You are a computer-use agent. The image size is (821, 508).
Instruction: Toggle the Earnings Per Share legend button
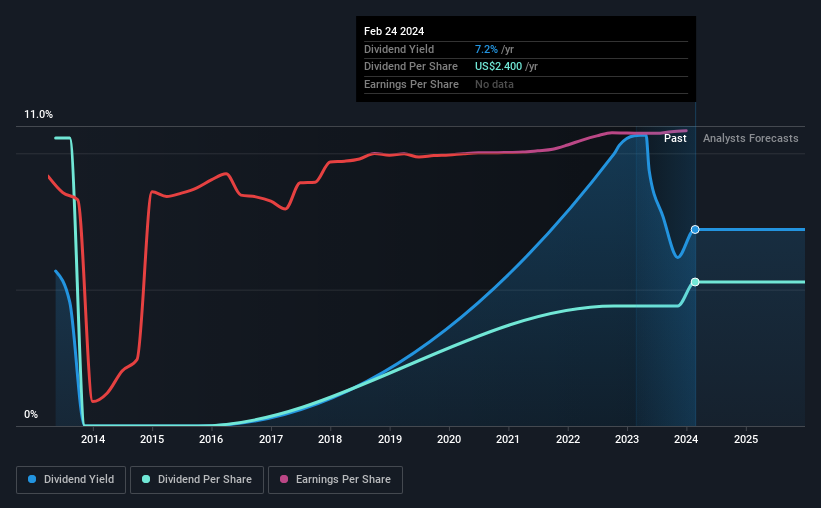click(x=335, y=480)
